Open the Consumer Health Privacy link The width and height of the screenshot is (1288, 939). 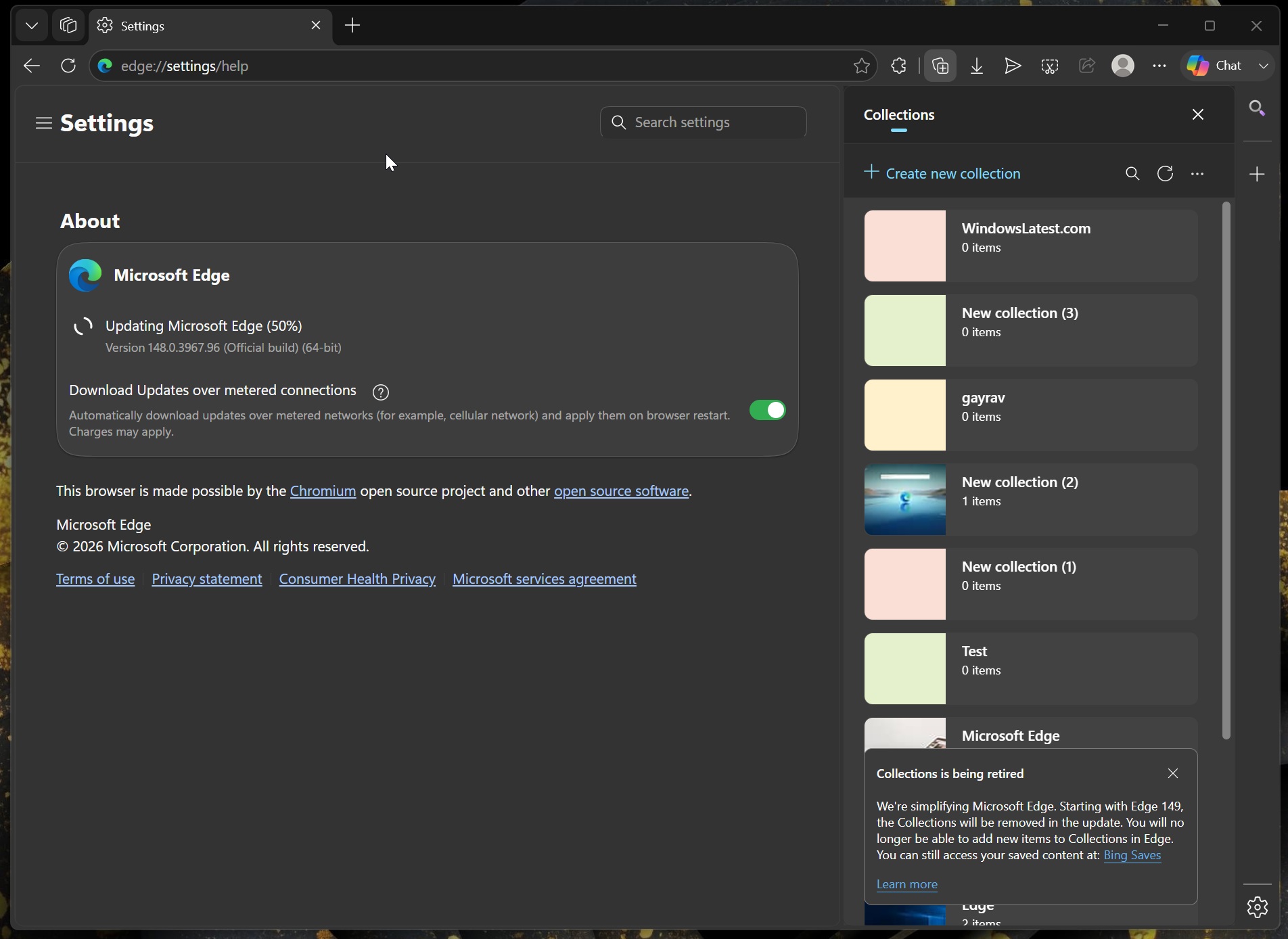357,580
